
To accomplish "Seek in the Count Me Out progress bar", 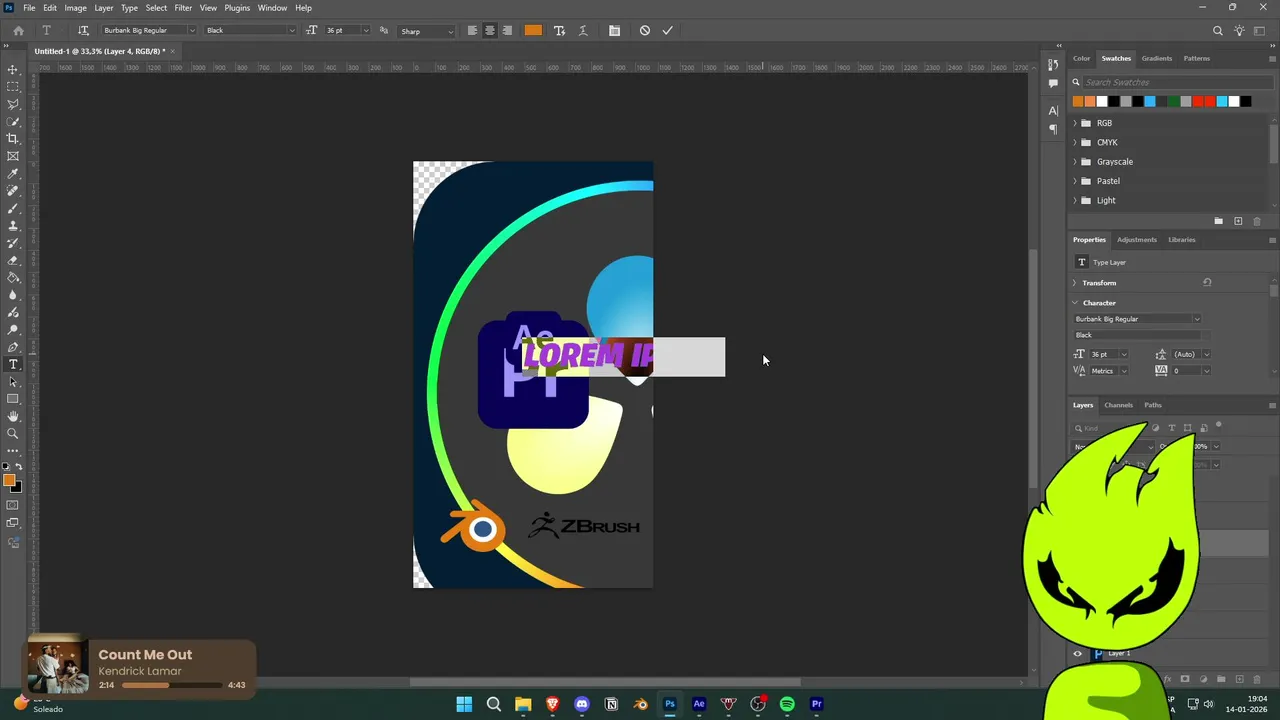I will click(171, 685).
